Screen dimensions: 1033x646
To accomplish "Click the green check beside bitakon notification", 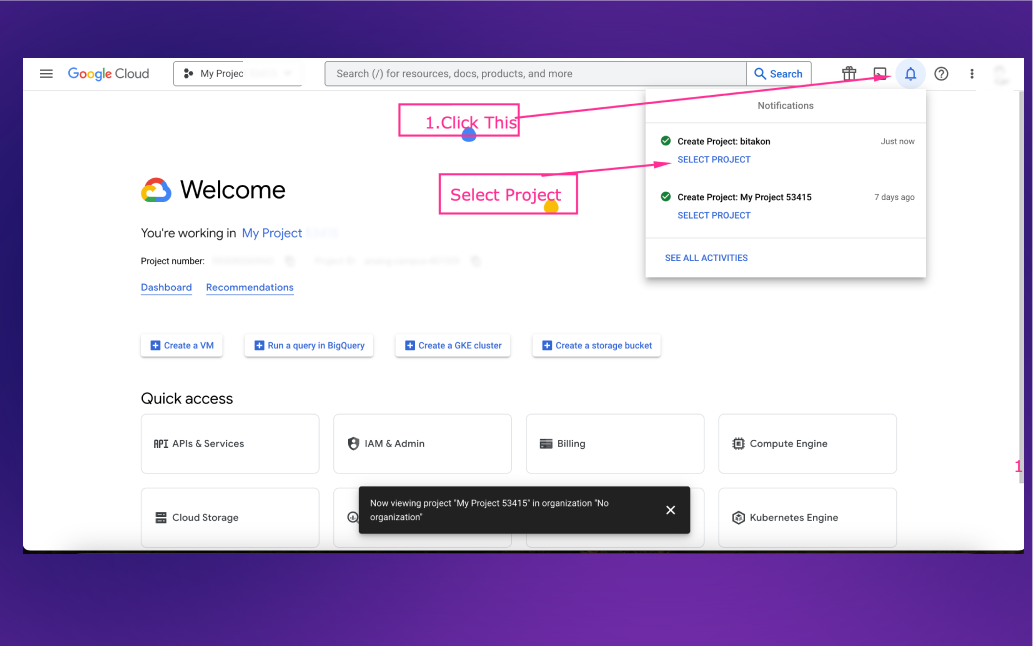I will pyautogui.click(x=665, y=141).
